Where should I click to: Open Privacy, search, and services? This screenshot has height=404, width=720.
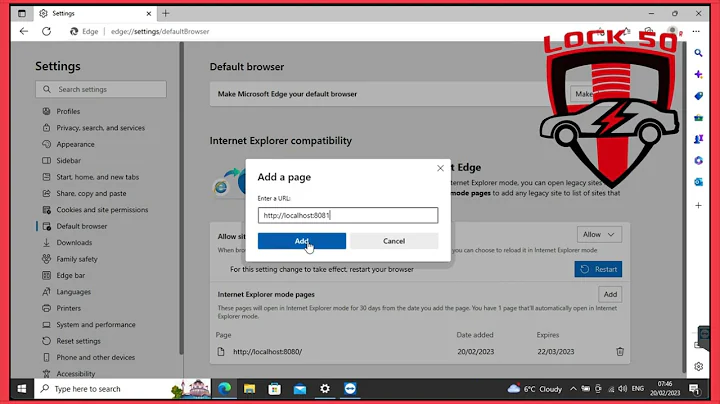tap(101, 128)
